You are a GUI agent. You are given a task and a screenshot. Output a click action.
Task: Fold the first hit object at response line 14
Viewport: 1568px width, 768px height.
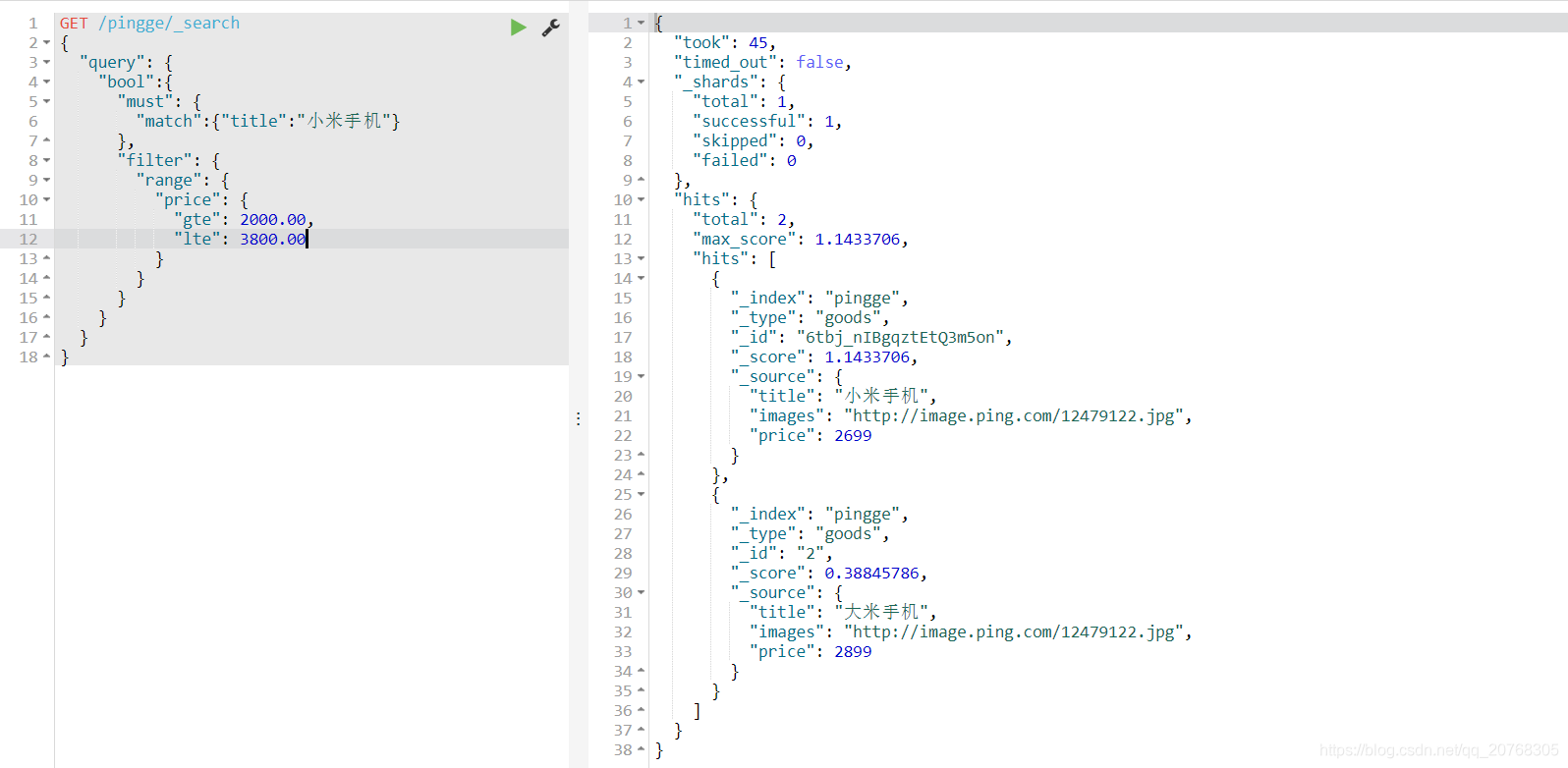tap(642, 279)
